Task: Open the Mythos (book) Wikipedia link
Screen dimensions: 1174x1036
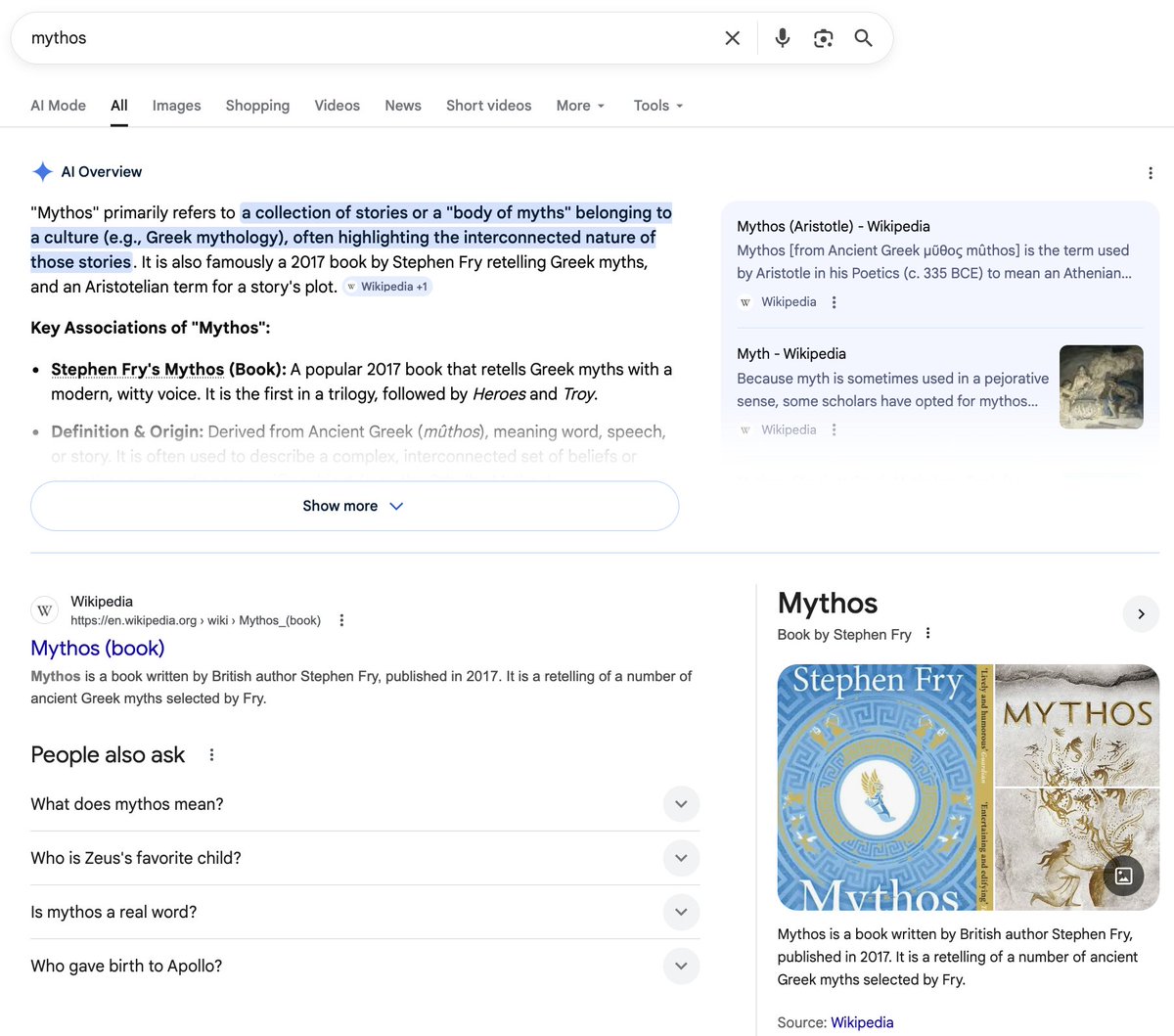Action: click(97, 648)
